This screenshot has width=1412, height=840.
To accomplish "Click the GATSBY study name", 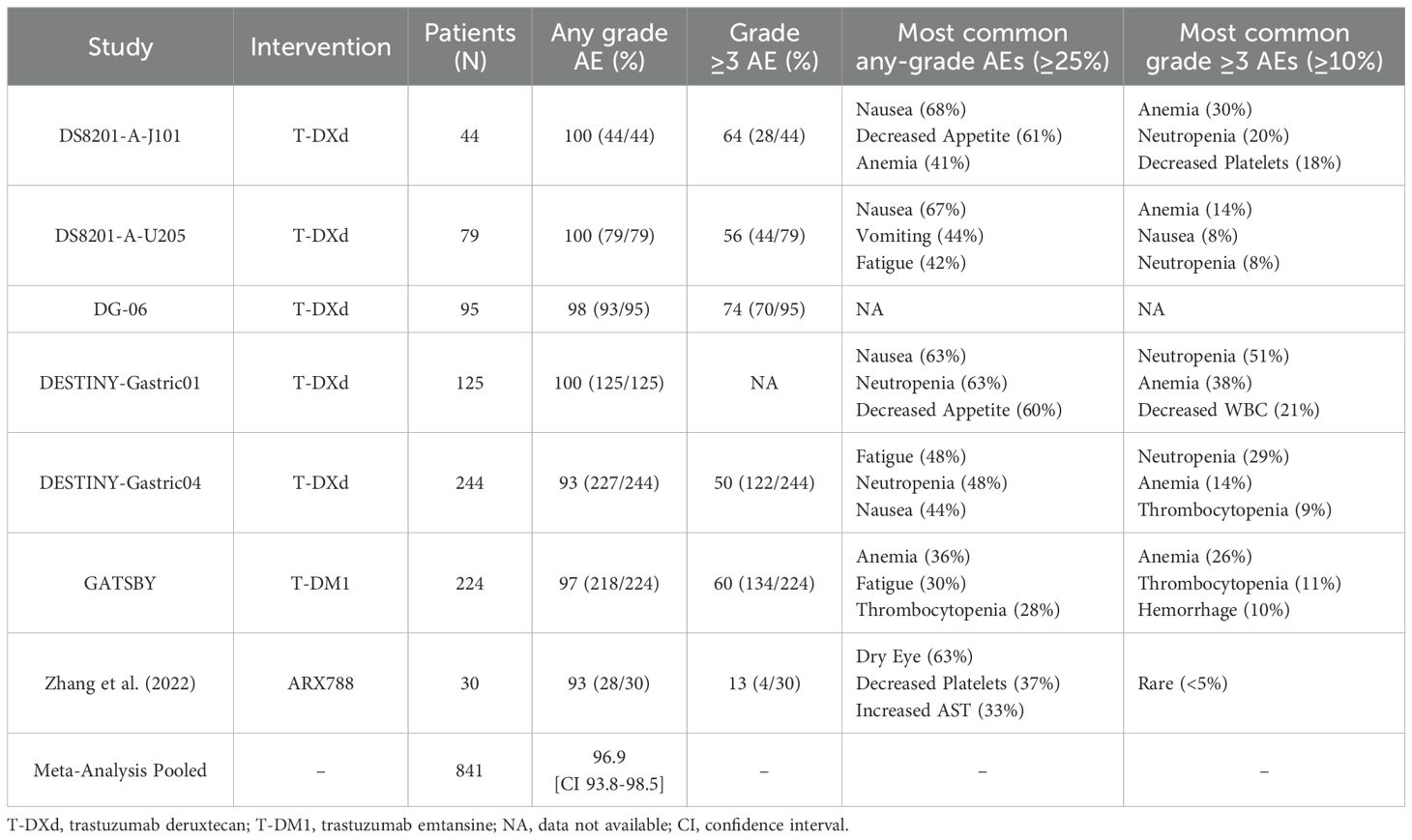I will (x=120, y=583).
